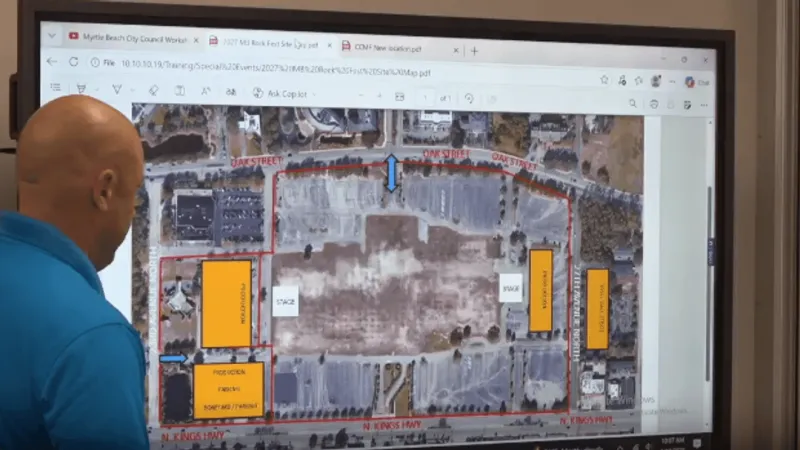This screenshot has width=800, height=450.
Task: Open the PDF table of contents
Action: coord(56,87)
